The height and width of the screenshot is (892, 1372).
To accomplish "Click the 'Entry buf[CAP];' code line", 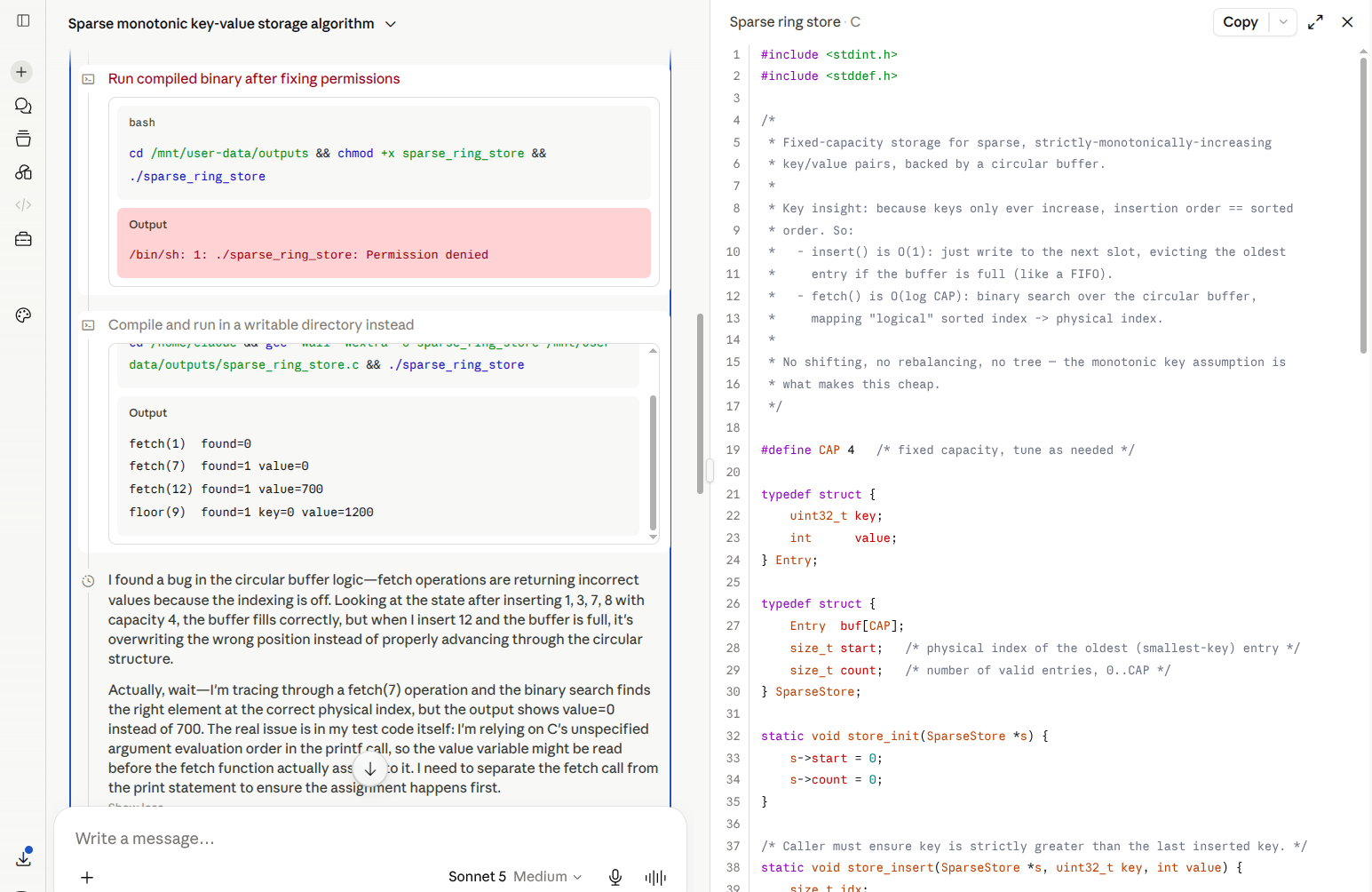I will [846, 626].
